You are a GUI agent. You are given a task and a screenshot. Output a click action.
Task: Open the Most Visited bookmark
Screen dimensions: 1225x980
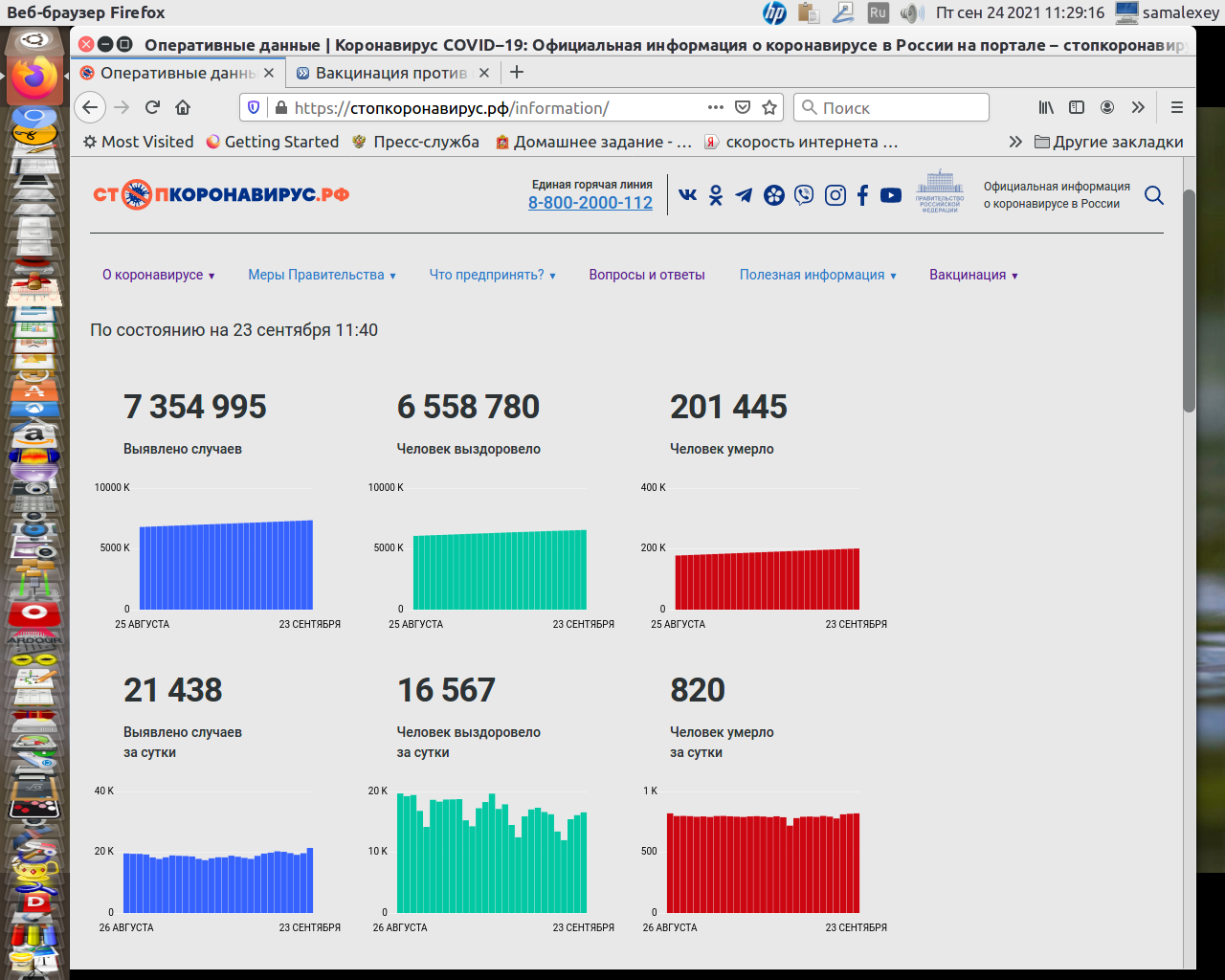138,142
